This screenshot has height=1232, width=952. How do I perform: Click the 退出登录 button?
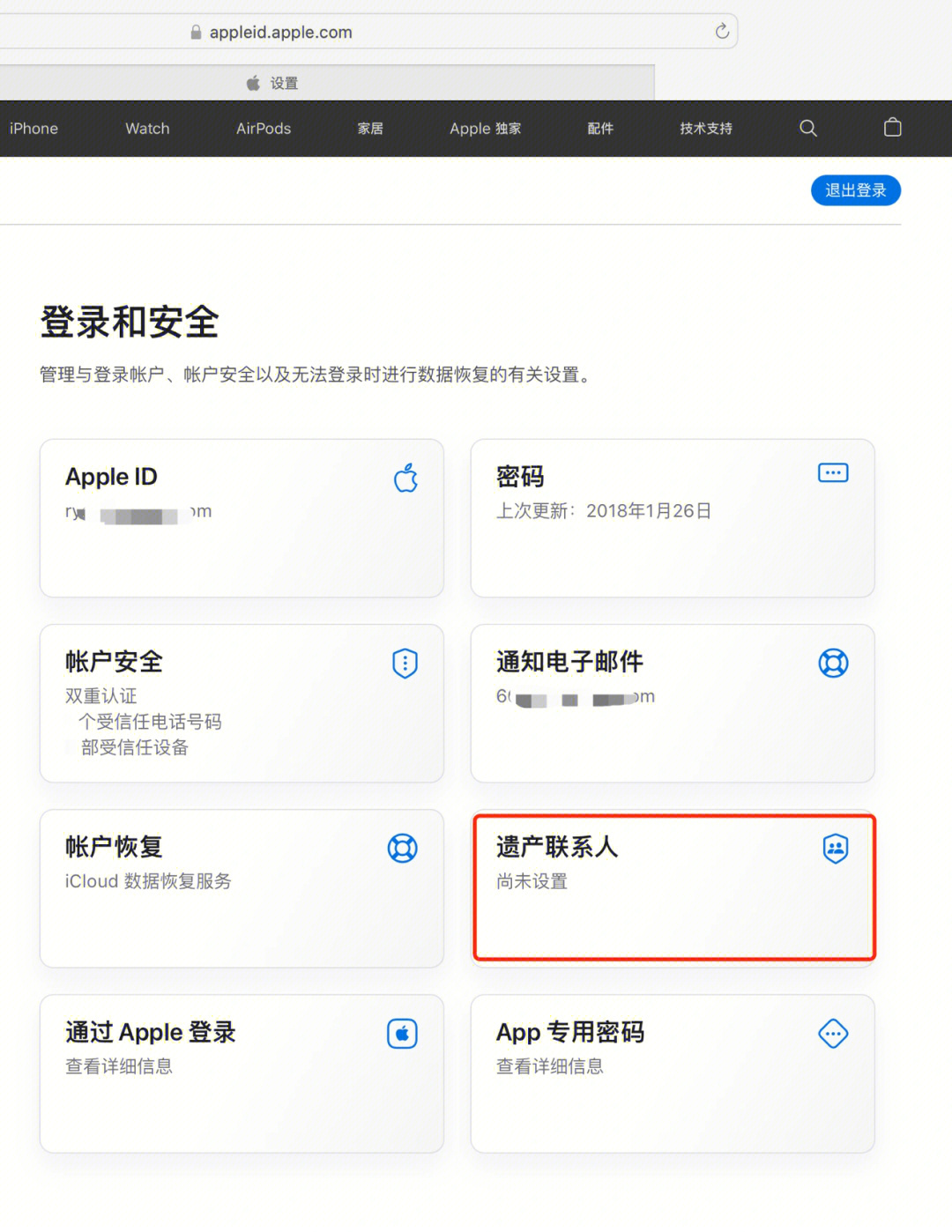(856, 190)
